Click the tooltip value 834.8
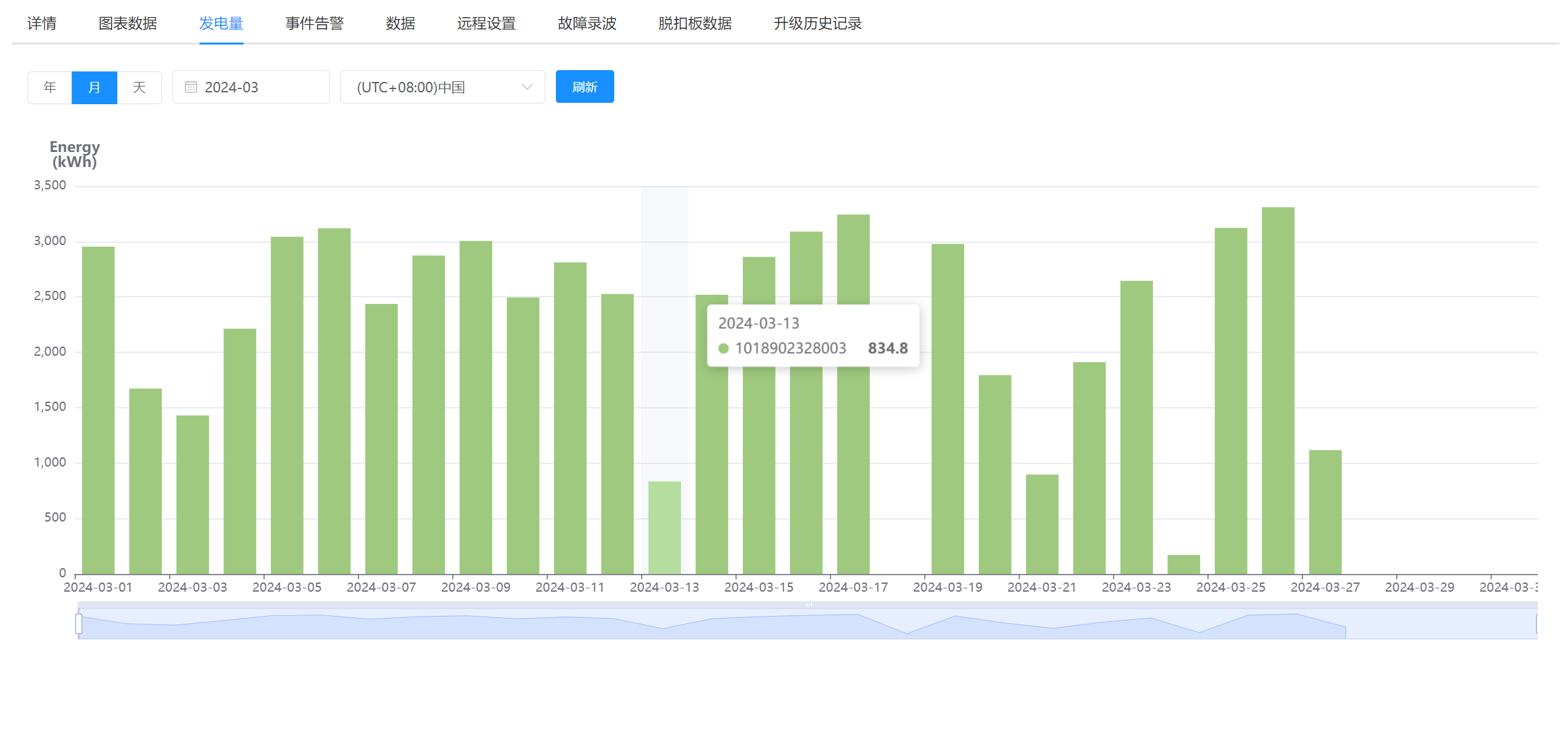Viewport: 1568px width, 745px height. (888, 348)
